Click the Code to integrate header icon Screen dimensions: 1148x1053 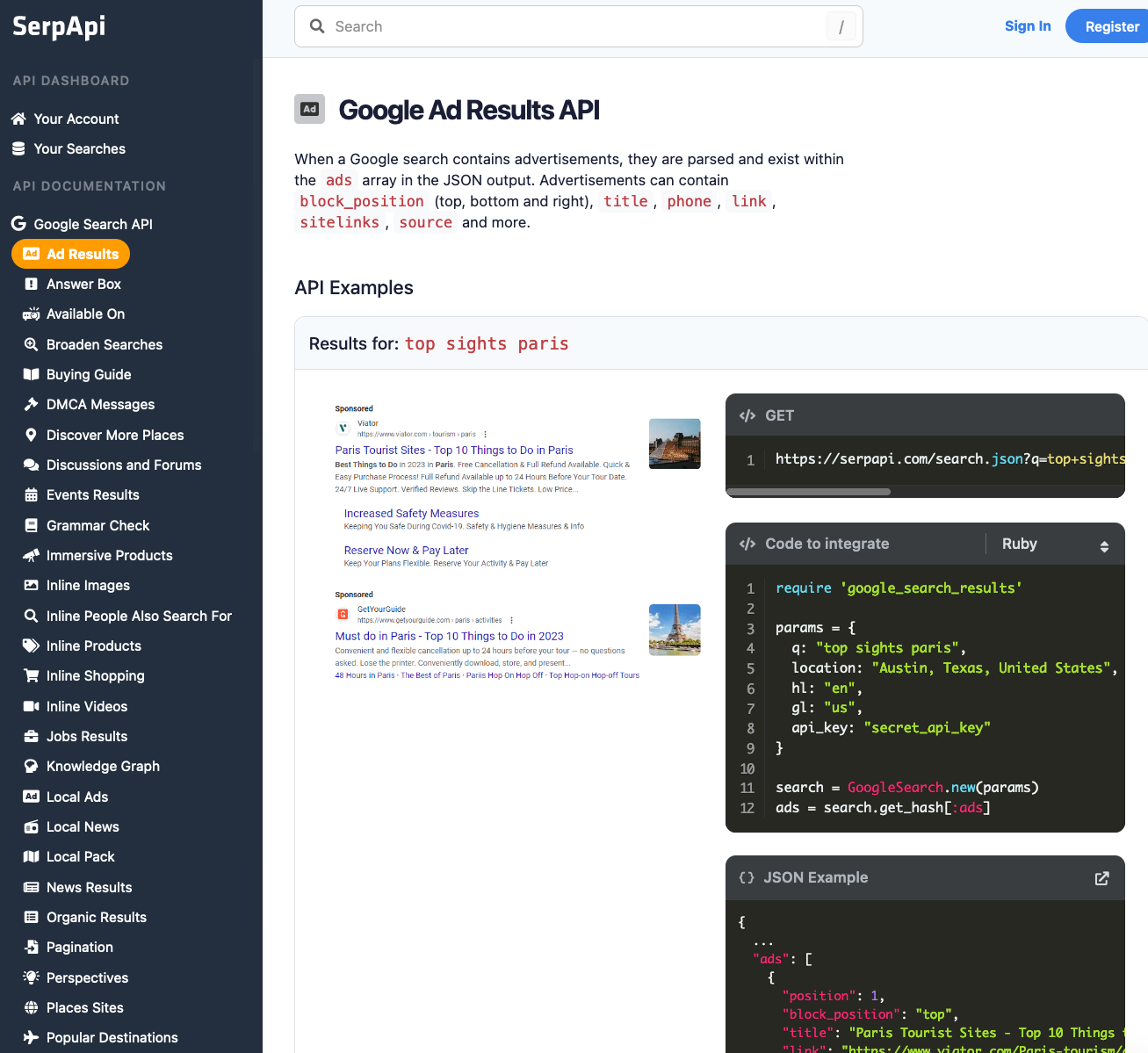tap(747, 544)
